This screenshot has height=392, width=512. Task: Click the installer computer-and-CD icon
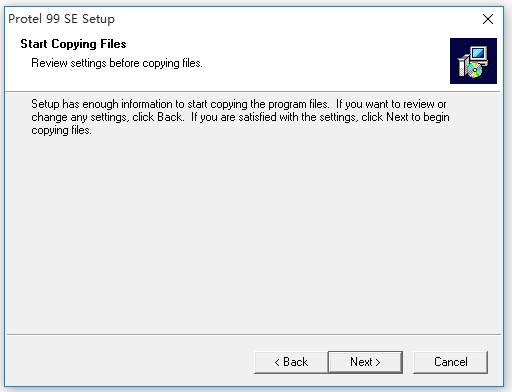click(x=473, y=61)
